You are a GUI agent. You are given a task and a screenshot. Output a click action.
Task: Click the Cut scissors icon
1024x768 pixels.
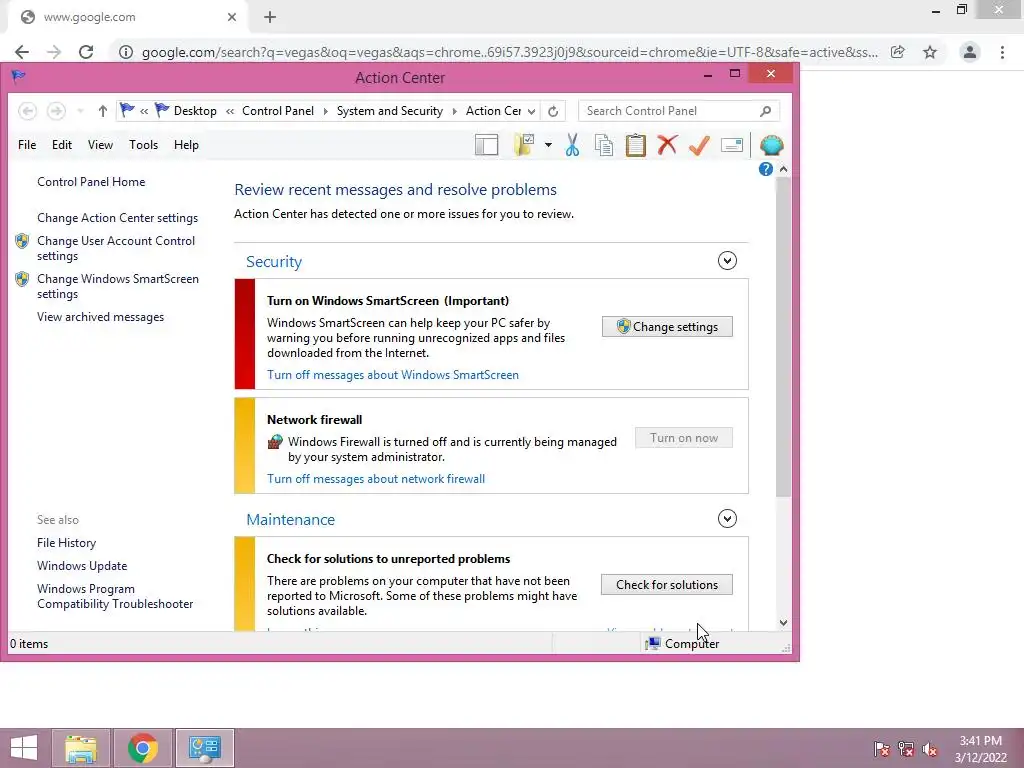572,145
